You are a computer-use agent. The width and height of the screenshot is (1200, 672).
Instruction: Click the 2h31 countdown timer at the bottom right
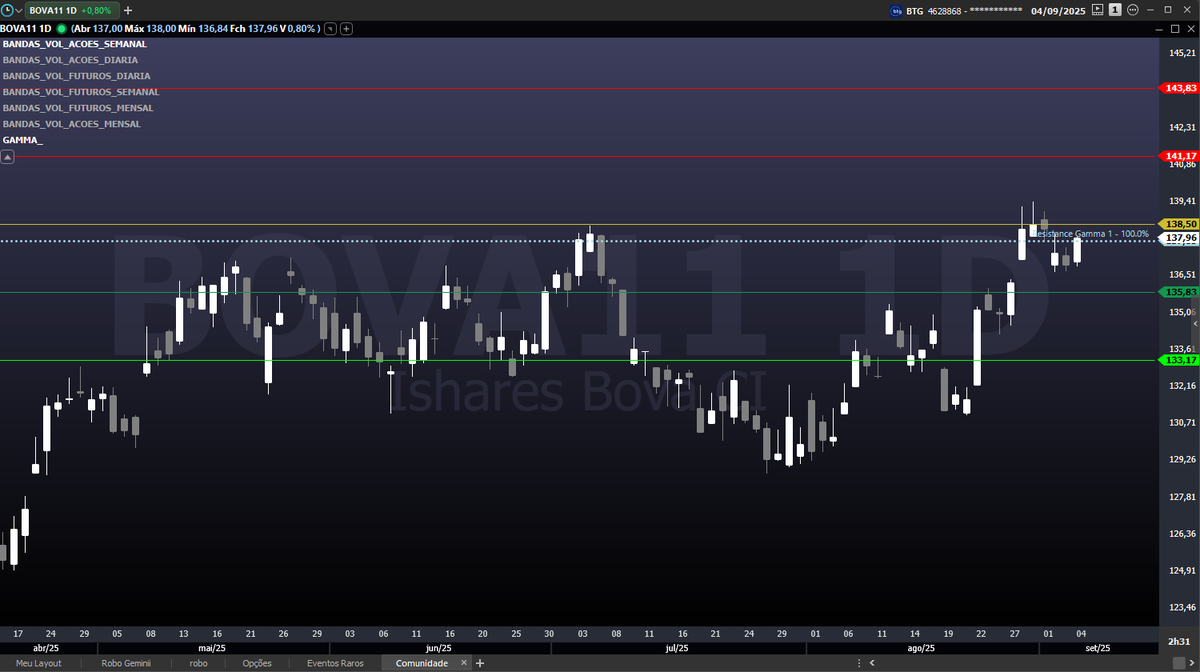pyautogui.click(x=1180, y=641)
